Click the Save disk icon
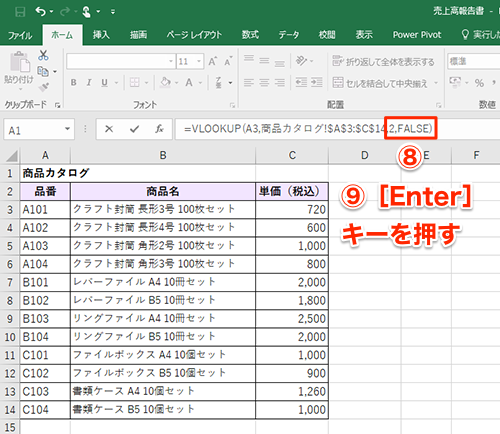This screenshot has width=500, height=434. (20, 12)
